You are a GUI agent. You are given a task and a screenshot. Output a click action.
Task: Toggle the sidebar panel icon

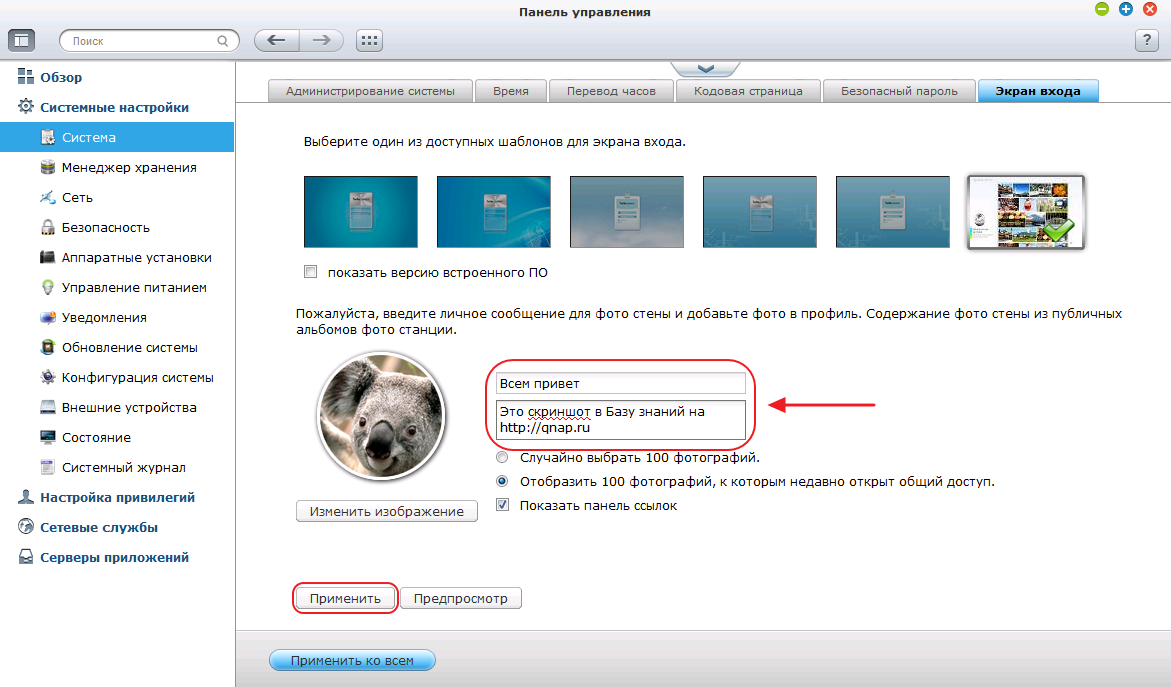point(22,40)
